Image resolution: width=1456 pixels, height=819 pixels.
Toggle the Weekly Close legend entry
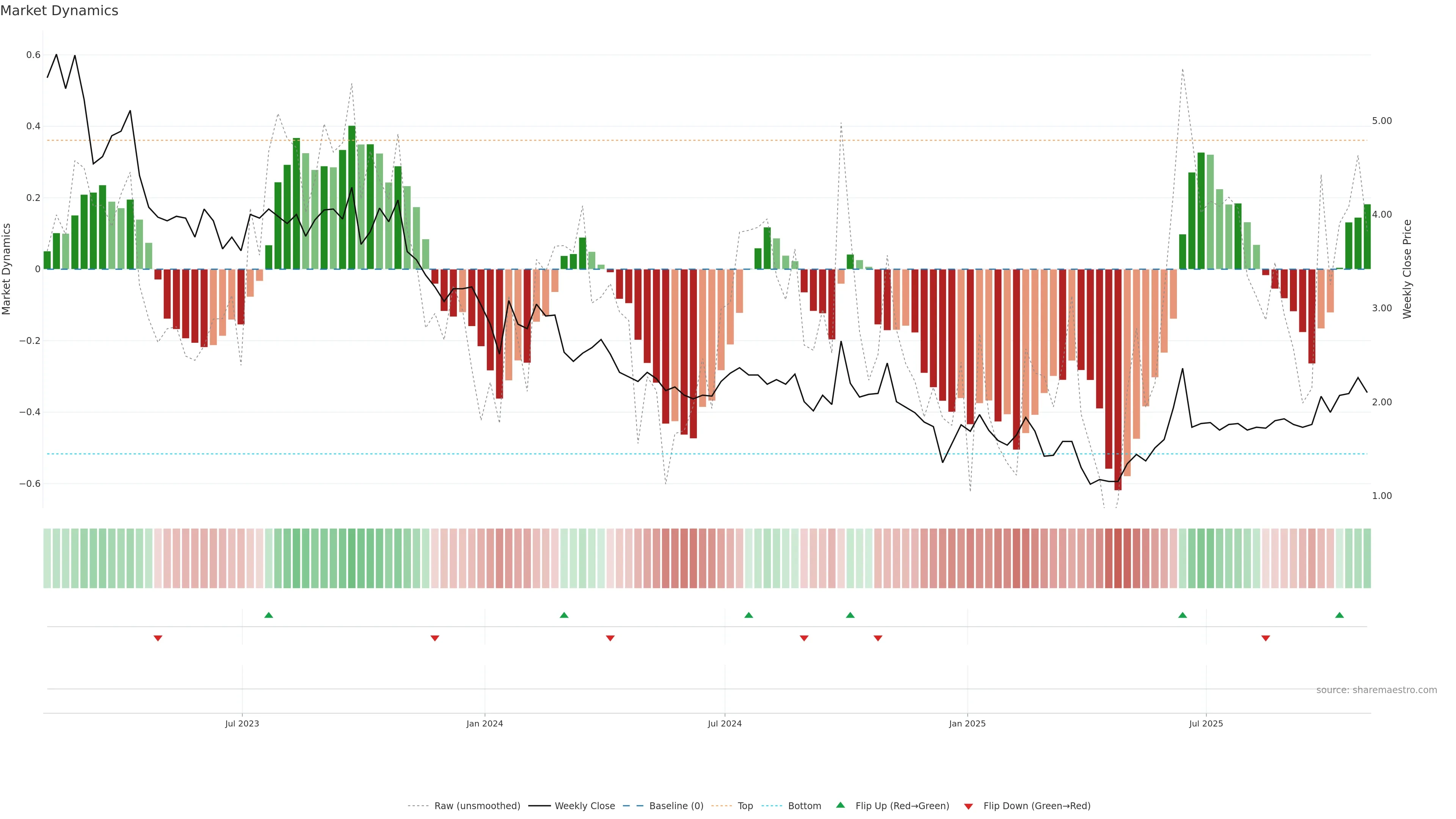coord(584,806)
